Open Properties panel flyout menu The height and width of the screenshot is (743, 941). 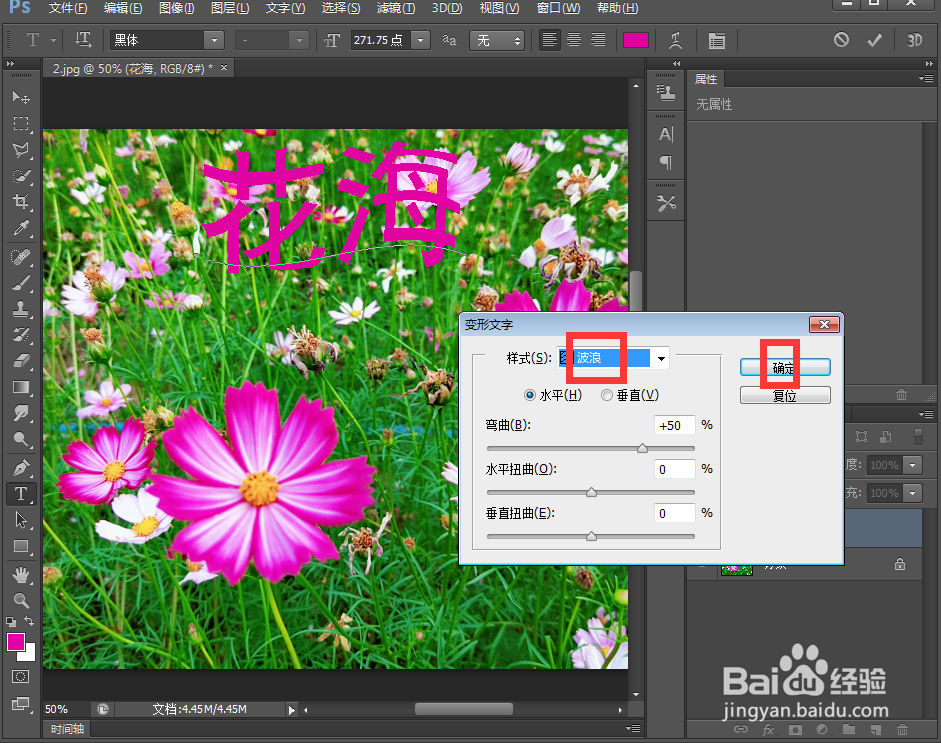926,79
